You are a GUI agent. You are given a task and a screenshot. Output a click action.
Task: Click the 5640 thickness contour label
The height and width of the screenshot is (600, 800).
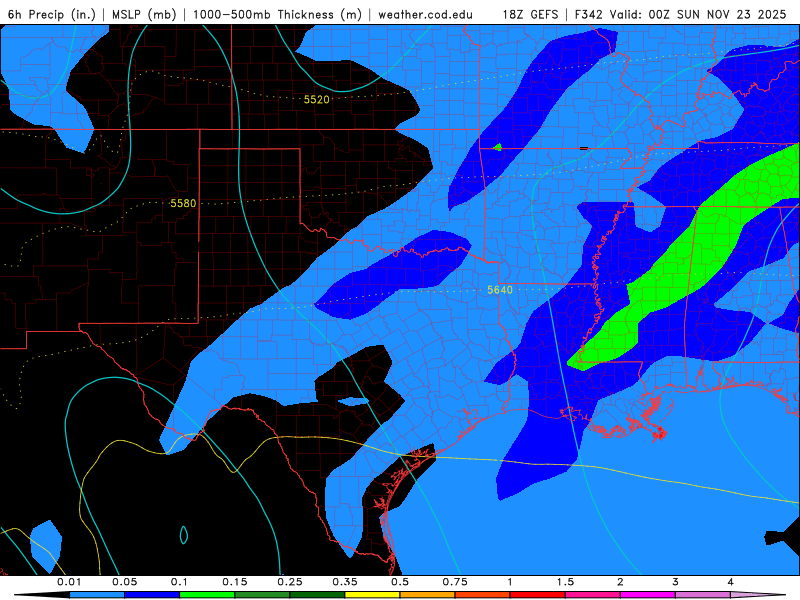click(499, 290)
